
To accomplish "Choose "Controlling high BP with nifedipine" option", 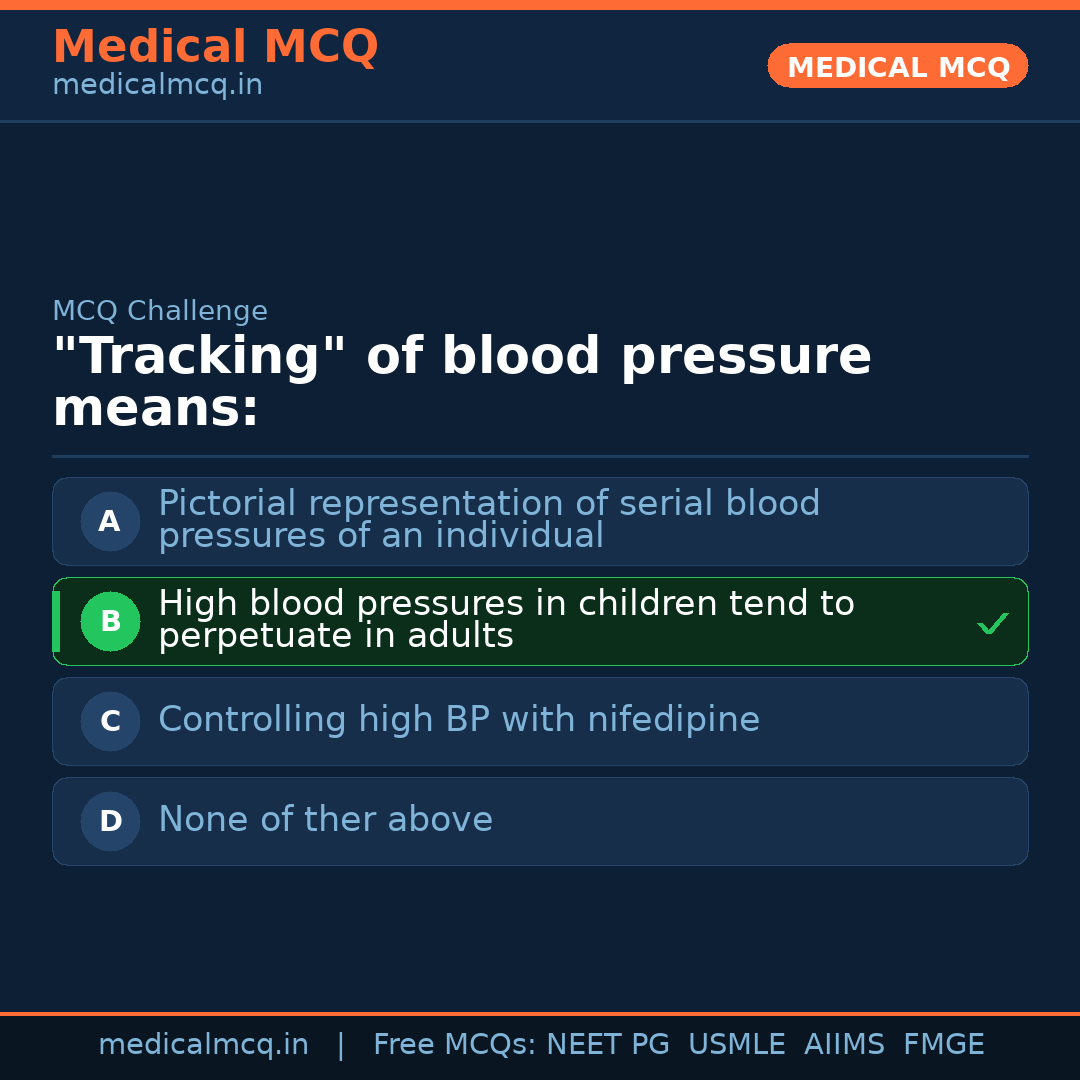I will [459, 720].
